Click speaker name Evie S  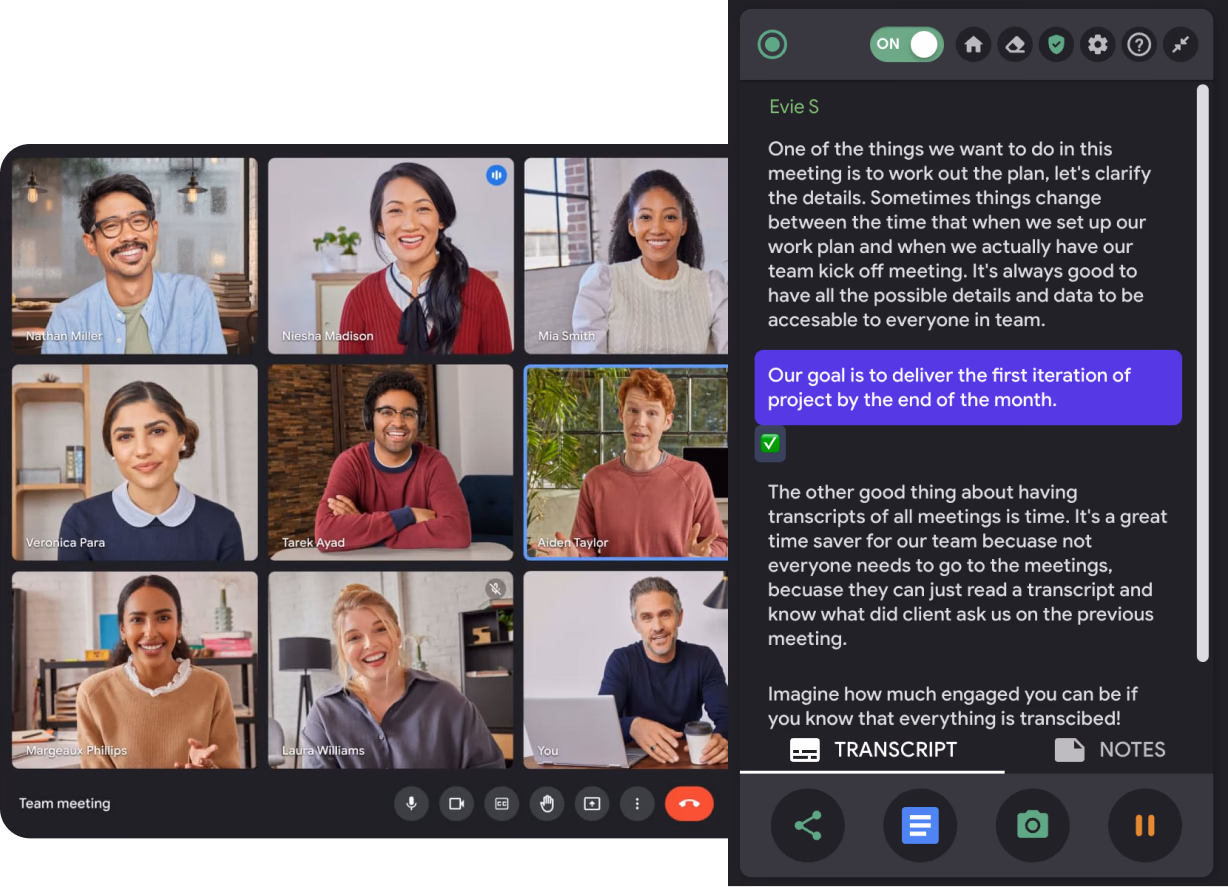(794, 107)
